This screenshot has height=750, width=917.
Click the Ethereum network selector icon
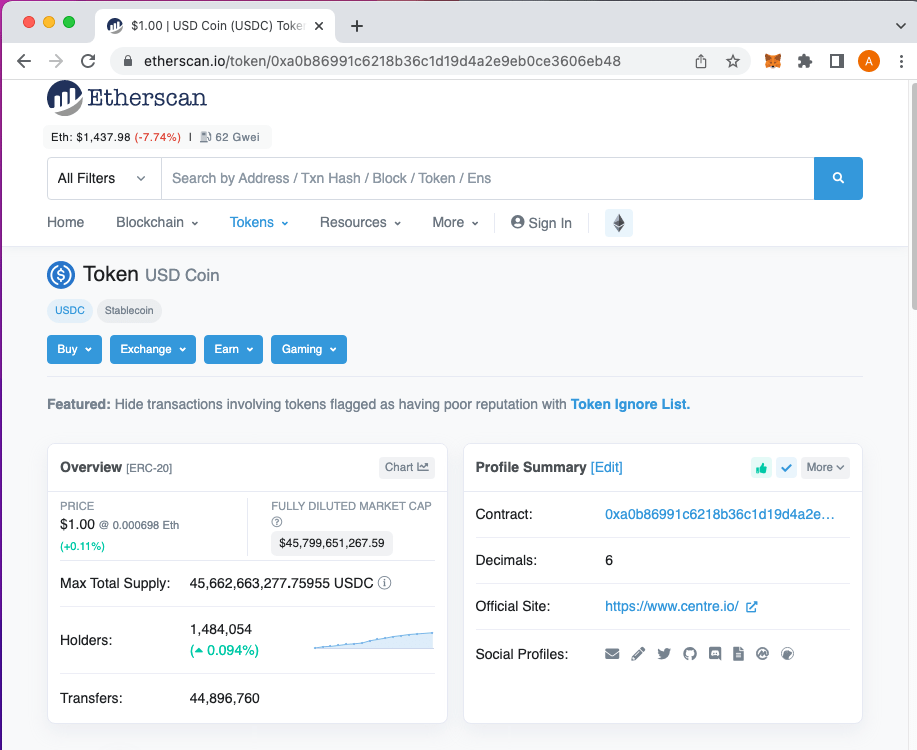pos(618,222)
